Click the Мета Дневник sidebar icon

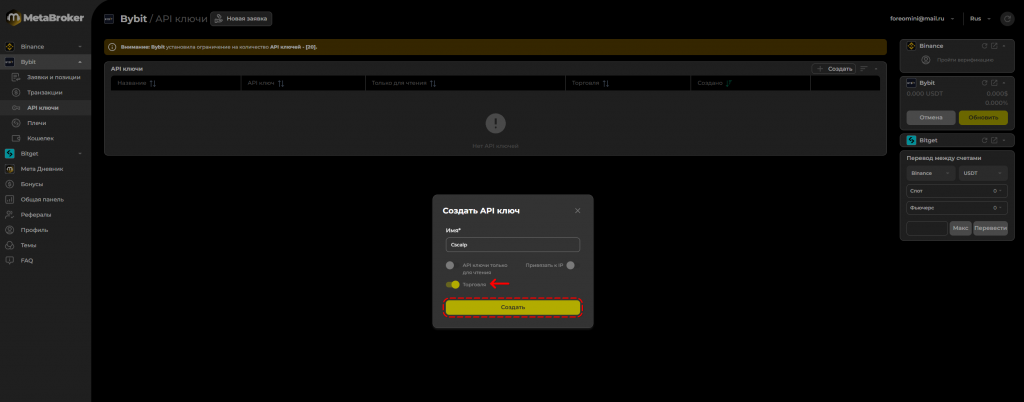pos(10,169)
